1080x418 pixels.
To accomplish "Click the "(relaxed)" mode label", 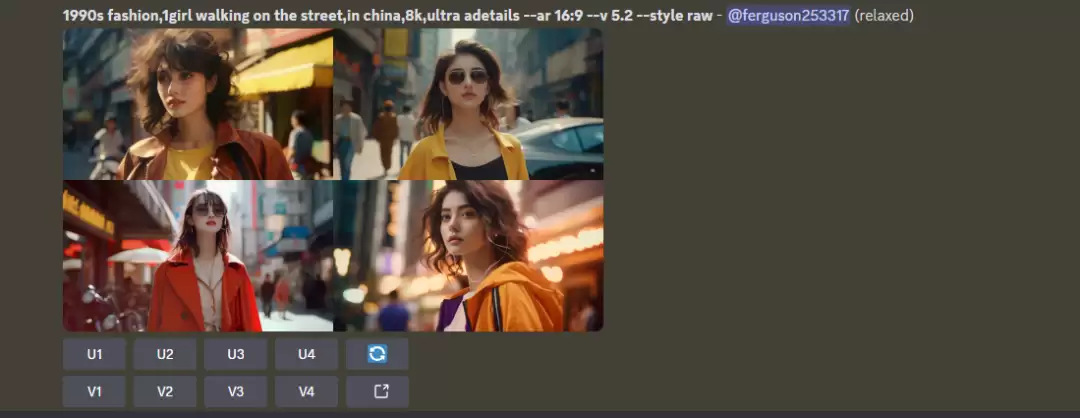I will click(x=884, y=16).
